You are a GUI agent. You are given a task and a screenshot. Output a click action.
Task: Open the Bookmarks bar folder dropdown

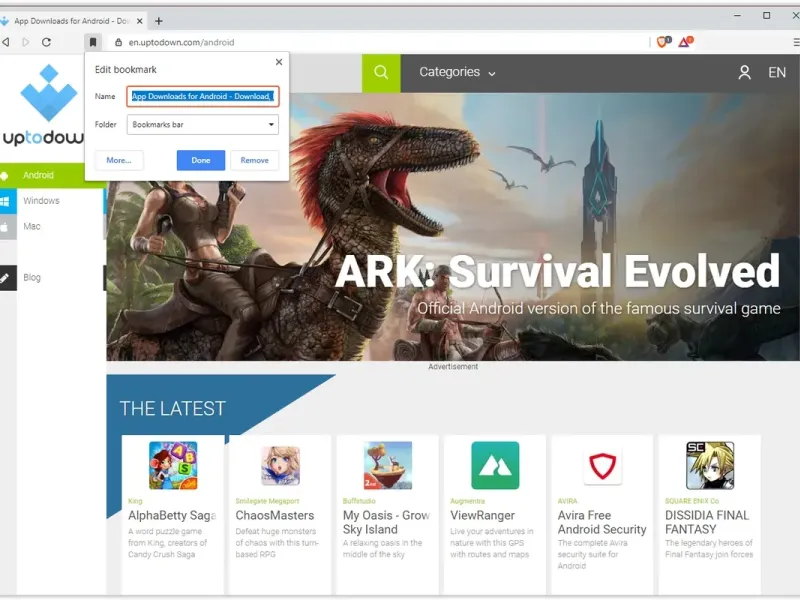point(203,124)
